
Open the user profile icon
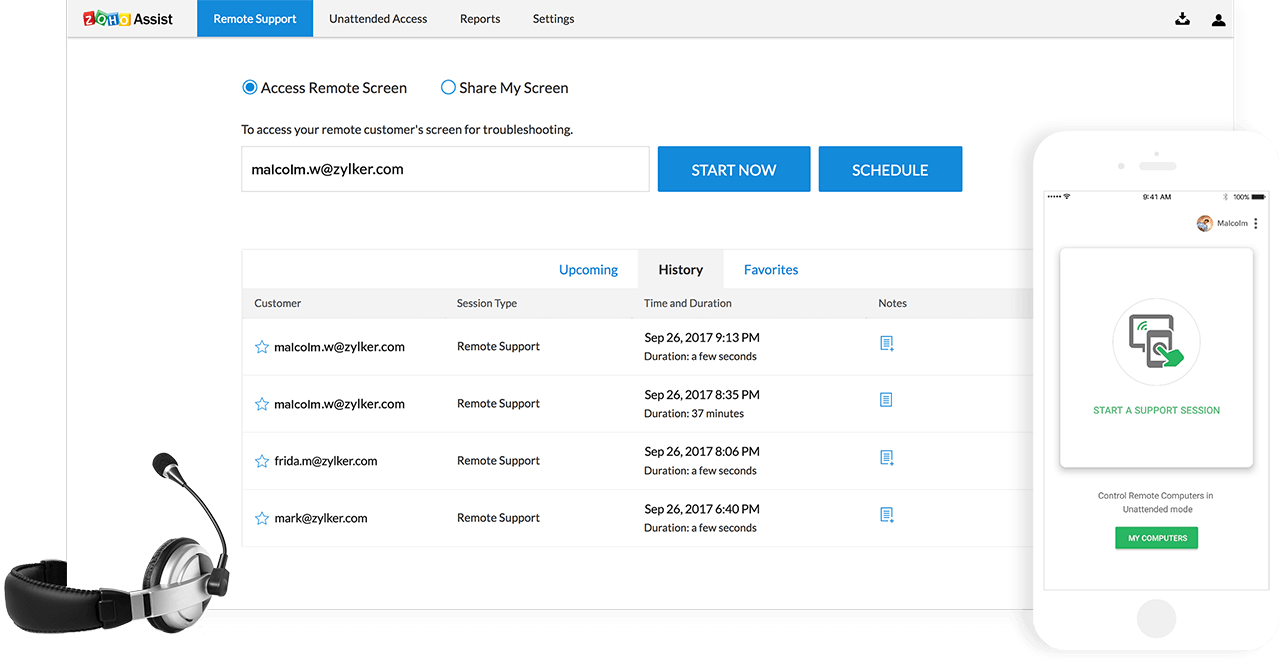(1218, 19)
